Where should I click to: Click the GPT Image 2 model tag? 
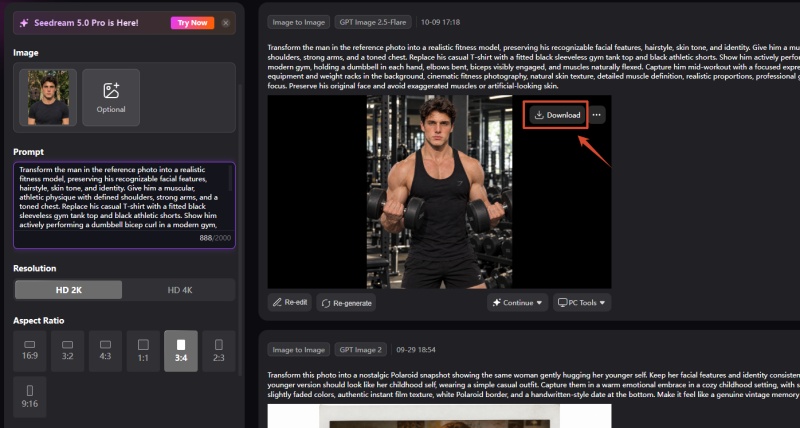[361, 350]
